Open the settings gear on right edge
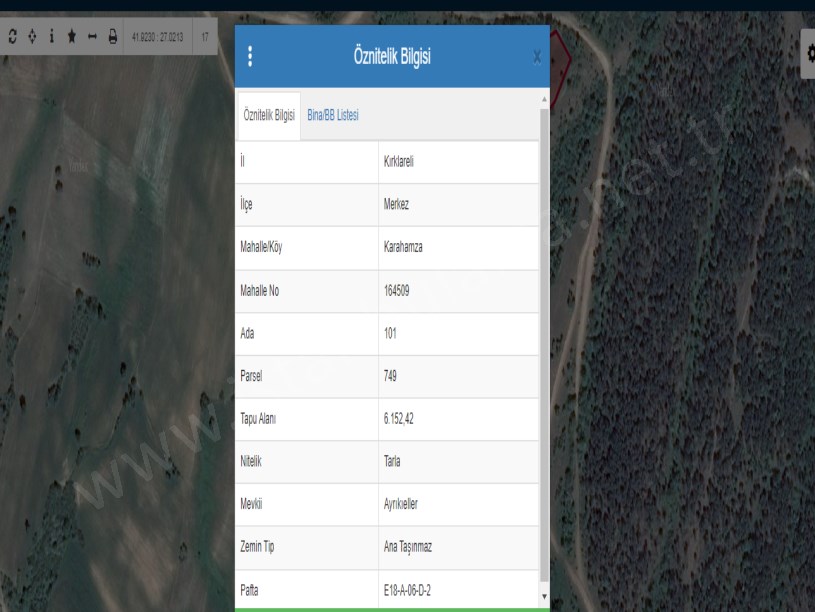The height and width of the screenshot is (612, 815). [808, 49]
